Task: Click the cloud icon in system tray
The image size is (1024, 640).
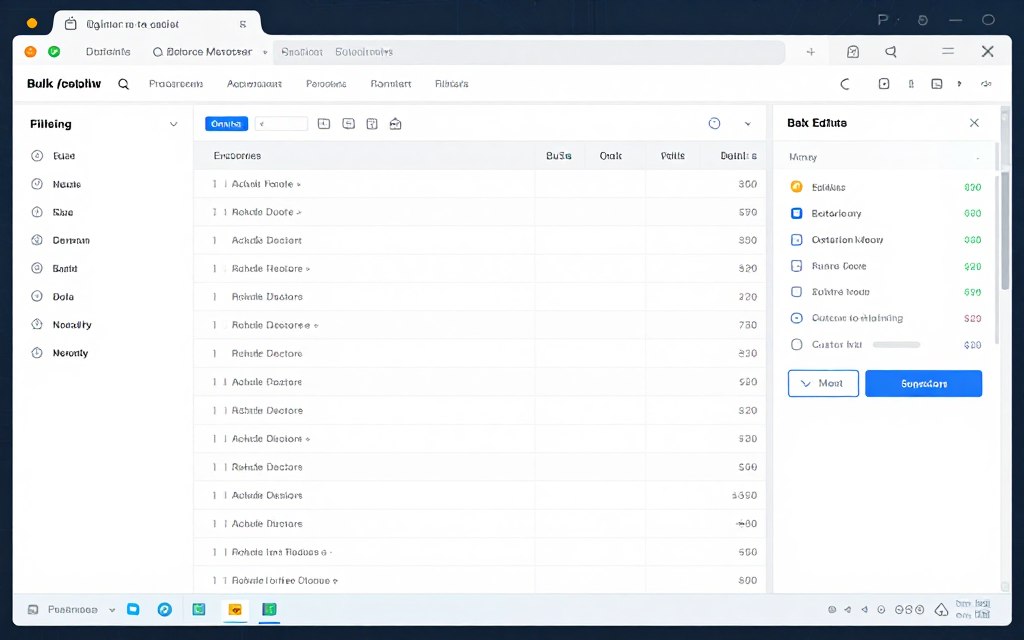Action: tap(941, 610)
